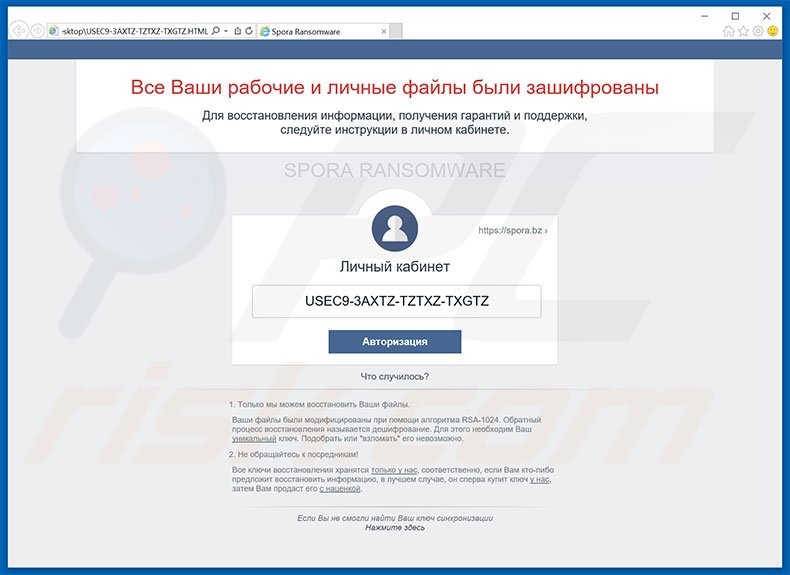Screen dimensions: 790x575
Task: Open Favorites star icon
Action: (743, 31)
